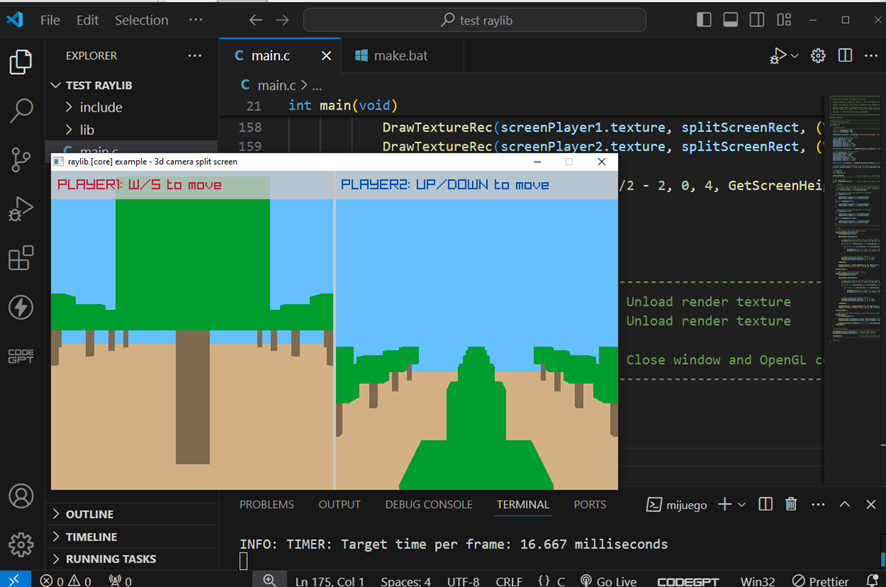886x587 pixels.
Task: Toggle the secondary side bar layout
Action: 756,20
